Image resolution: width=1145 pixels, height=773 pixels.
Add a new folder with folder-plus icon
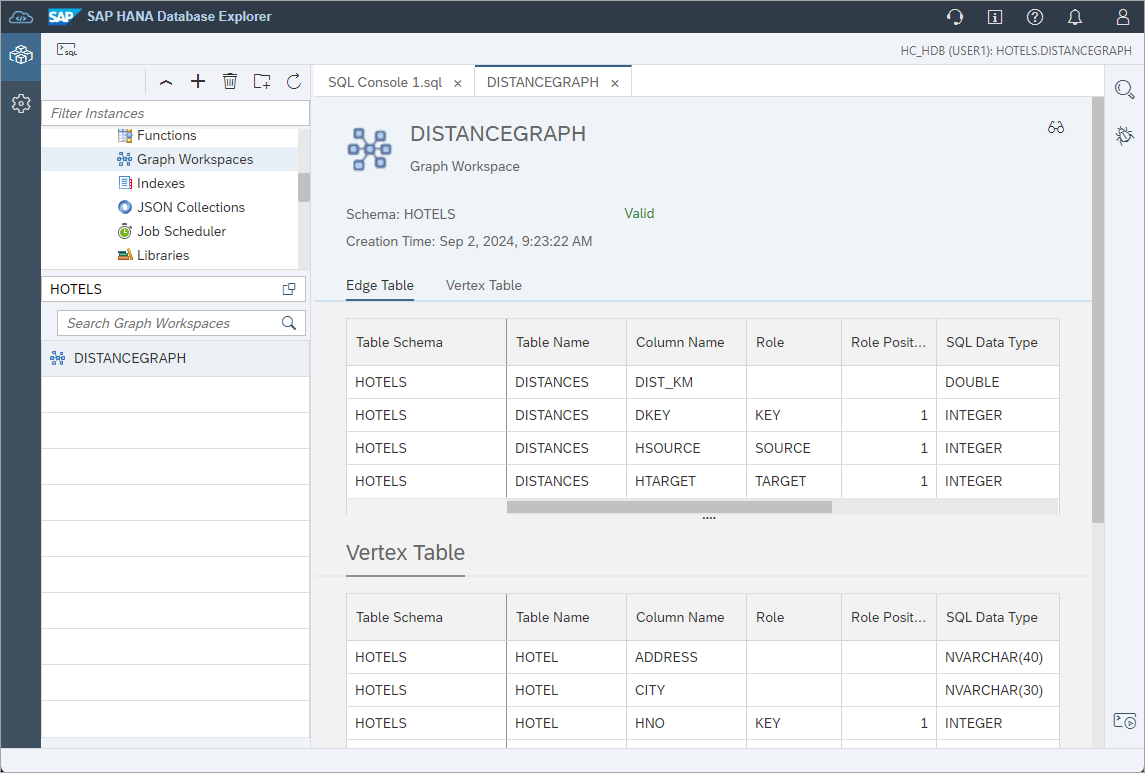point(262,81)
